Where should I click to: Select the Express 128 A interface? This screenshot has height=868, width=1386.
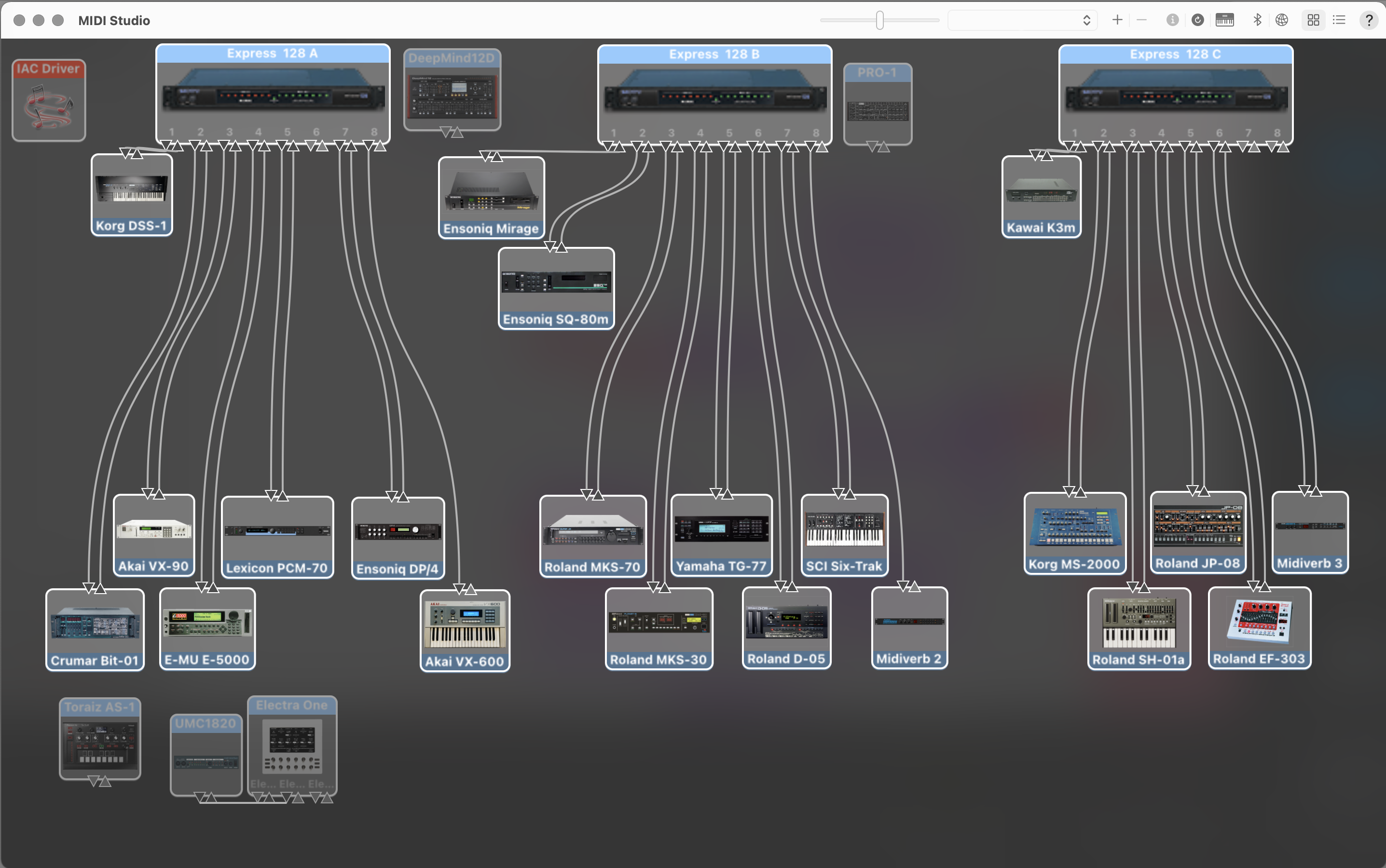pyautogui.click(x=273, y=94)
